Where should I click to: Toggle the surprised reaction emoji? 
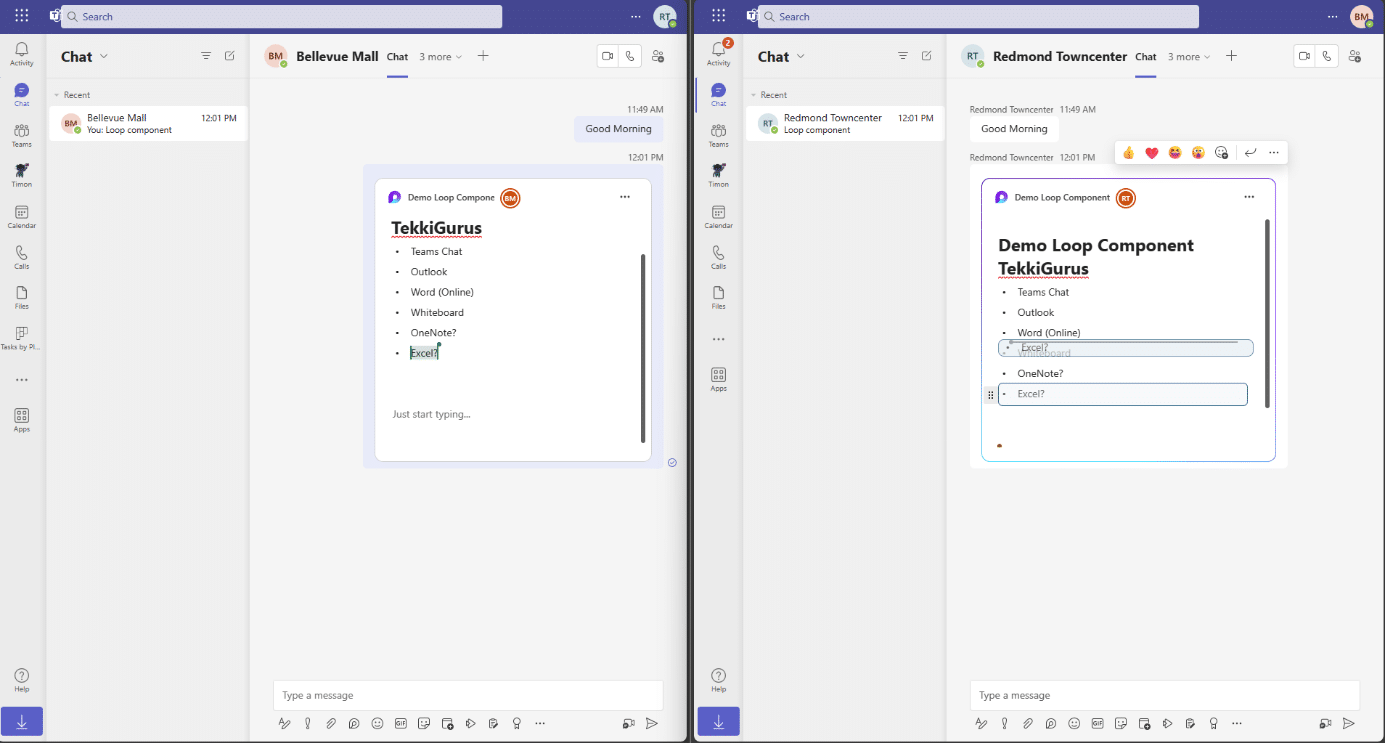(1197, 152)
